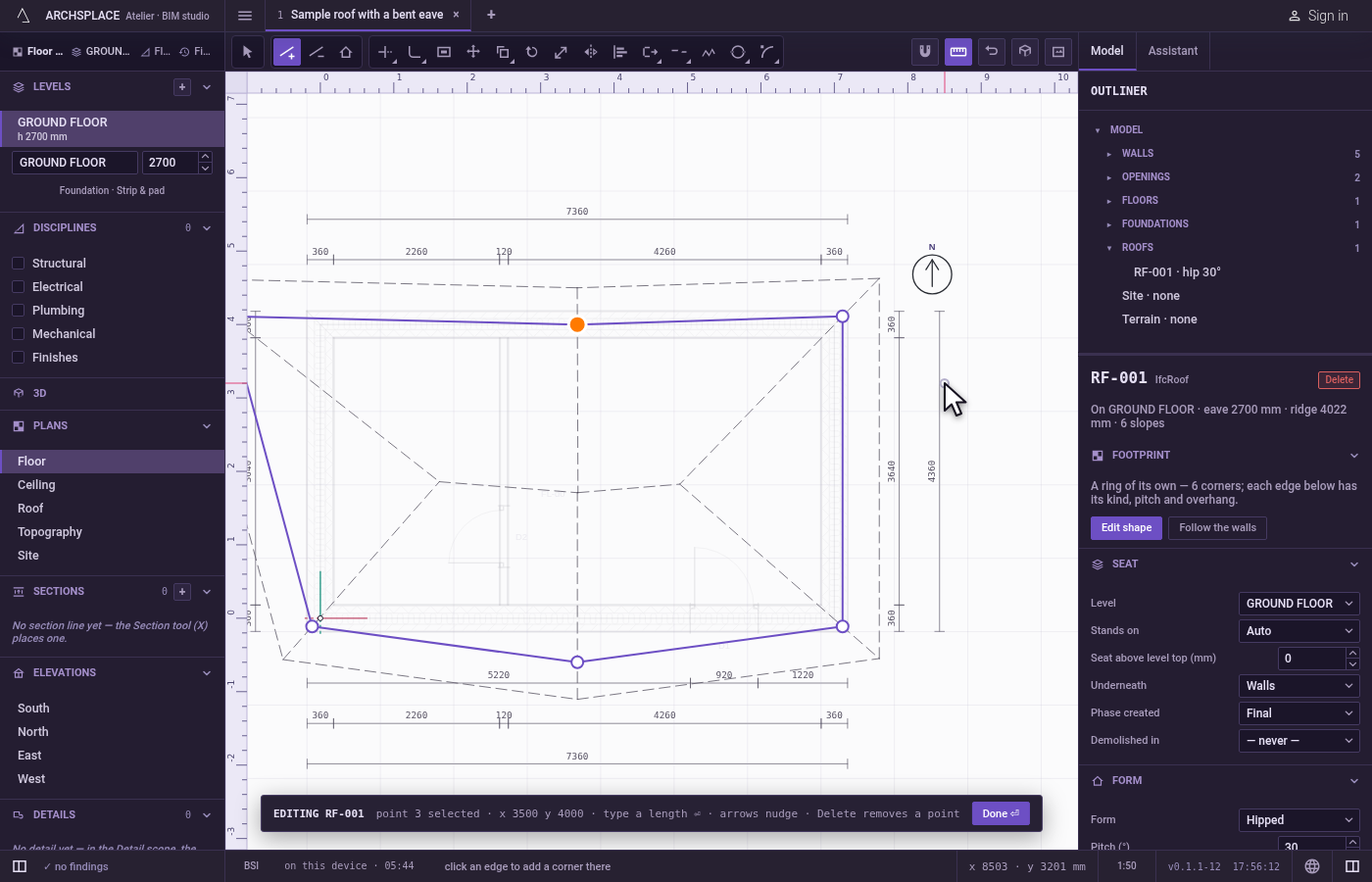Click the Edit shape button
Viewport: 1372px width, 882px height.
[1126, 528]
